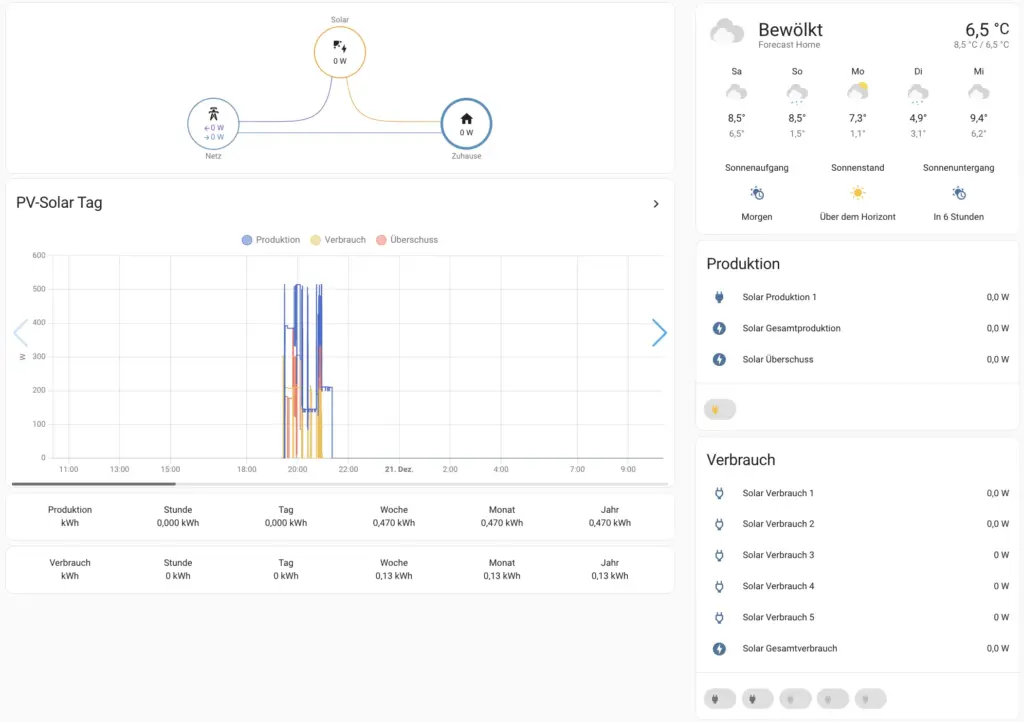Open the Sonnenaufgang sunrise icon
The image size is (1024, 722).
[x=757, y=194]
